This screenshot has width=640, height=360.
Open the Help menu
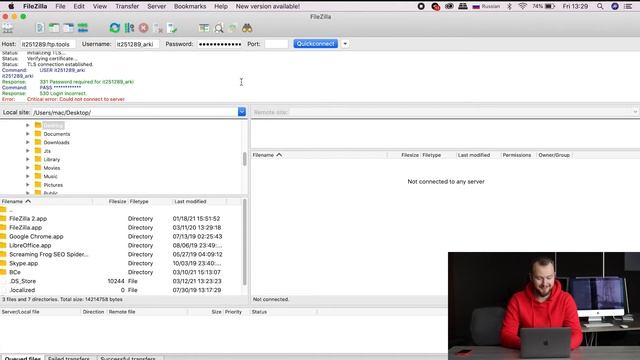point(221,6)
